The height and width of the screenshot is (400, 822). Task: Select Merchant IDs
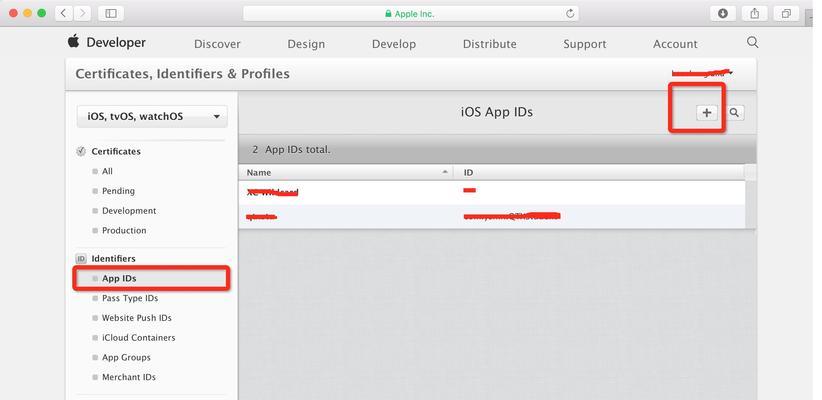pyautogui.click(x=129, y=377)
